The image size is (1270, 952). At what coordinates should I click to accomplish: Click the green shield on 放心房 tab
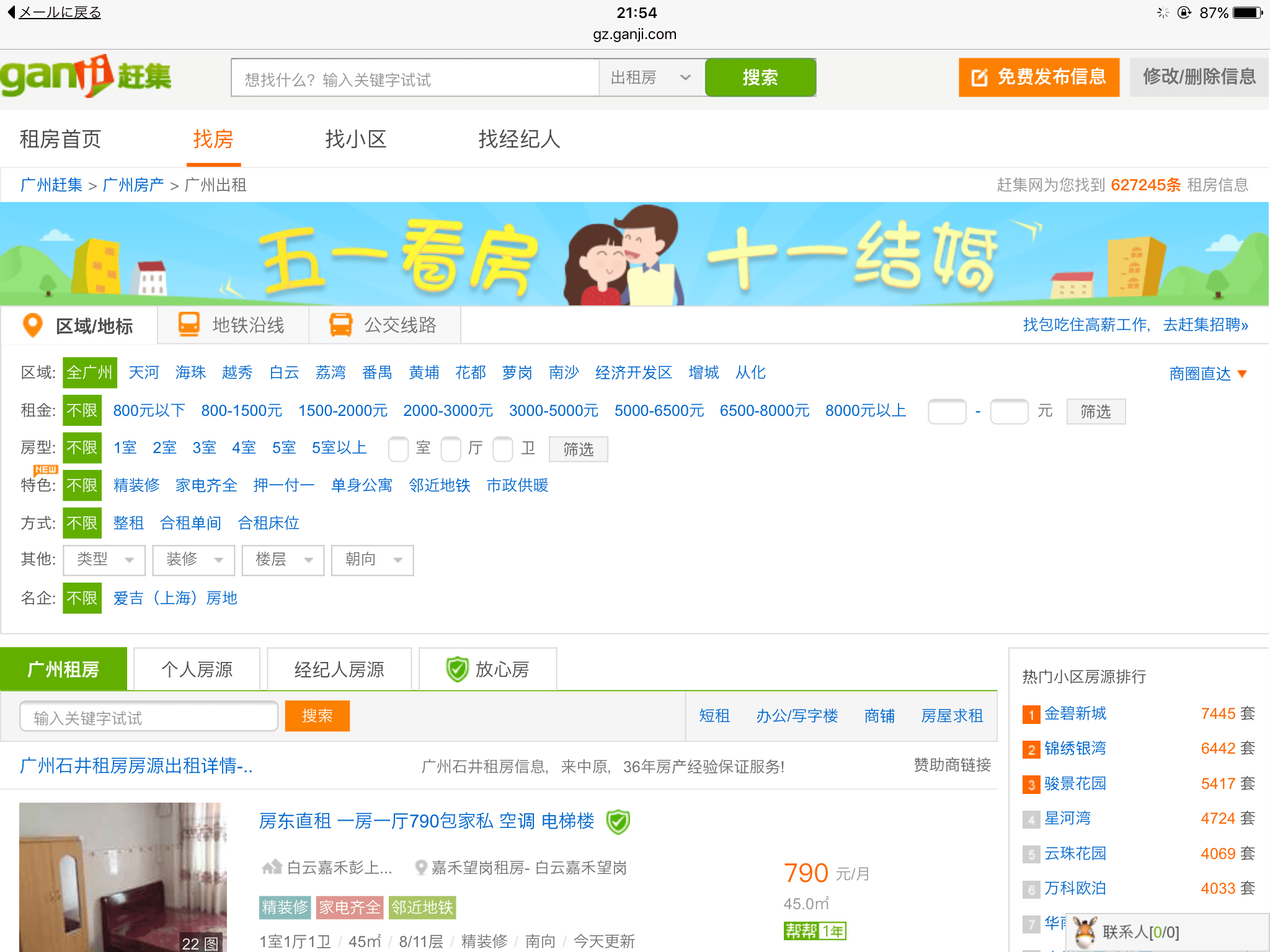[x=457, y=669]
